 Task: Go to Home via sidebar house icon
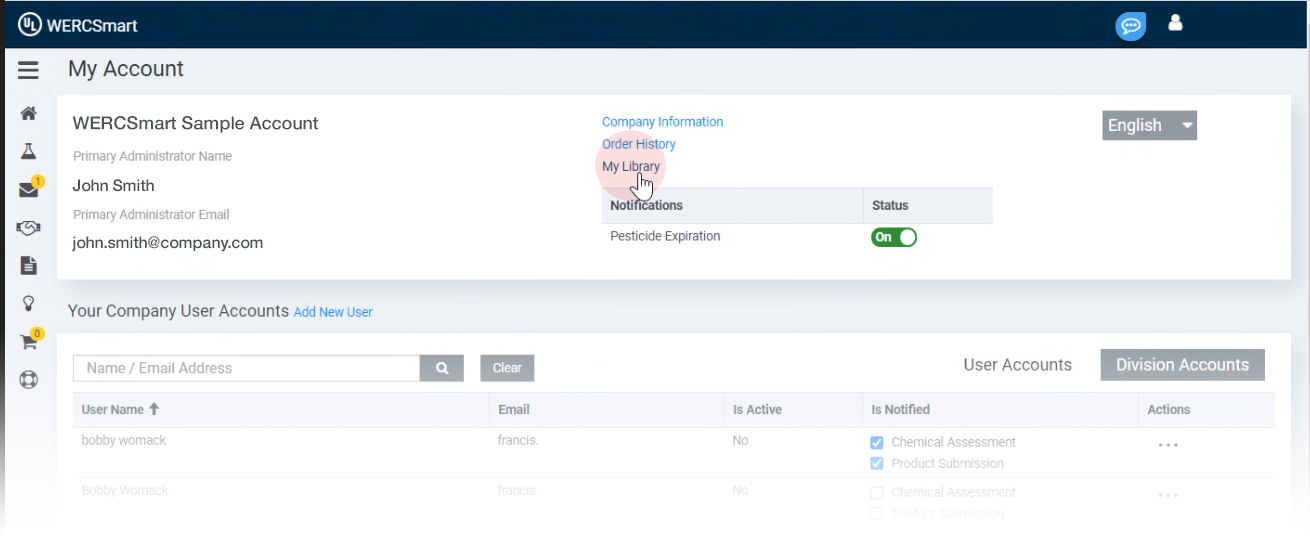point(28,114)
